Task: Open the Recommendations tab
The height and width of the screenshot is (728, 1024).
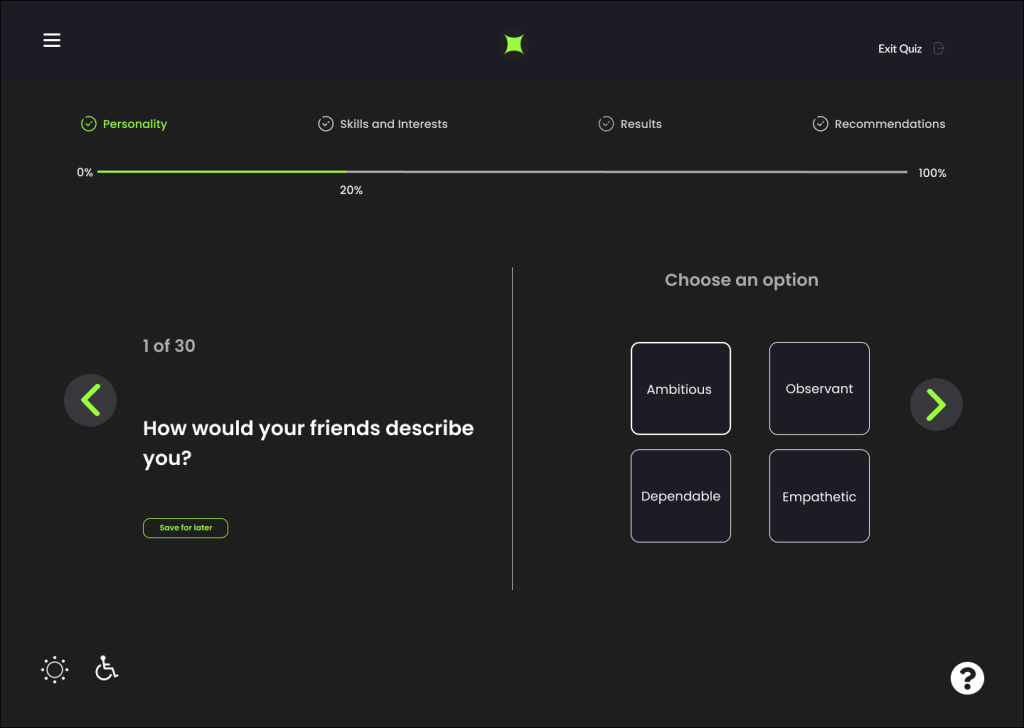Action: [x=889, y=124]
